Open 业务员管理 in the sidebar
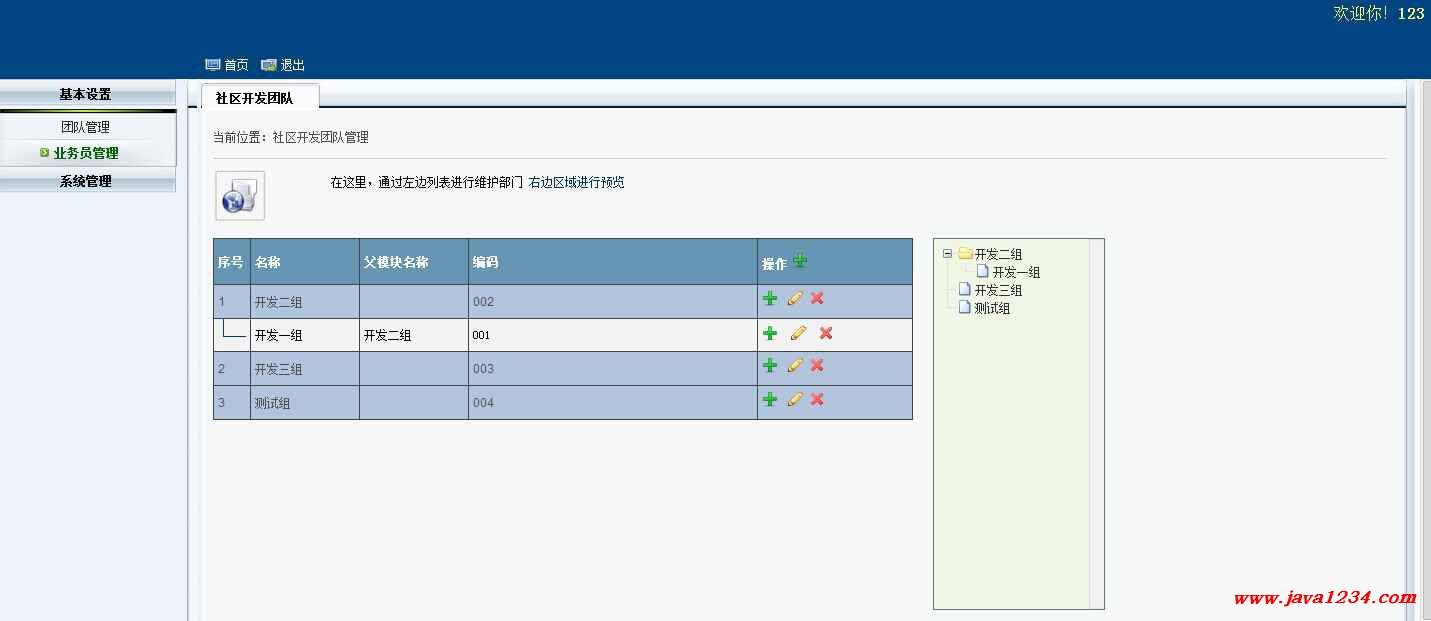 [86, 153]
